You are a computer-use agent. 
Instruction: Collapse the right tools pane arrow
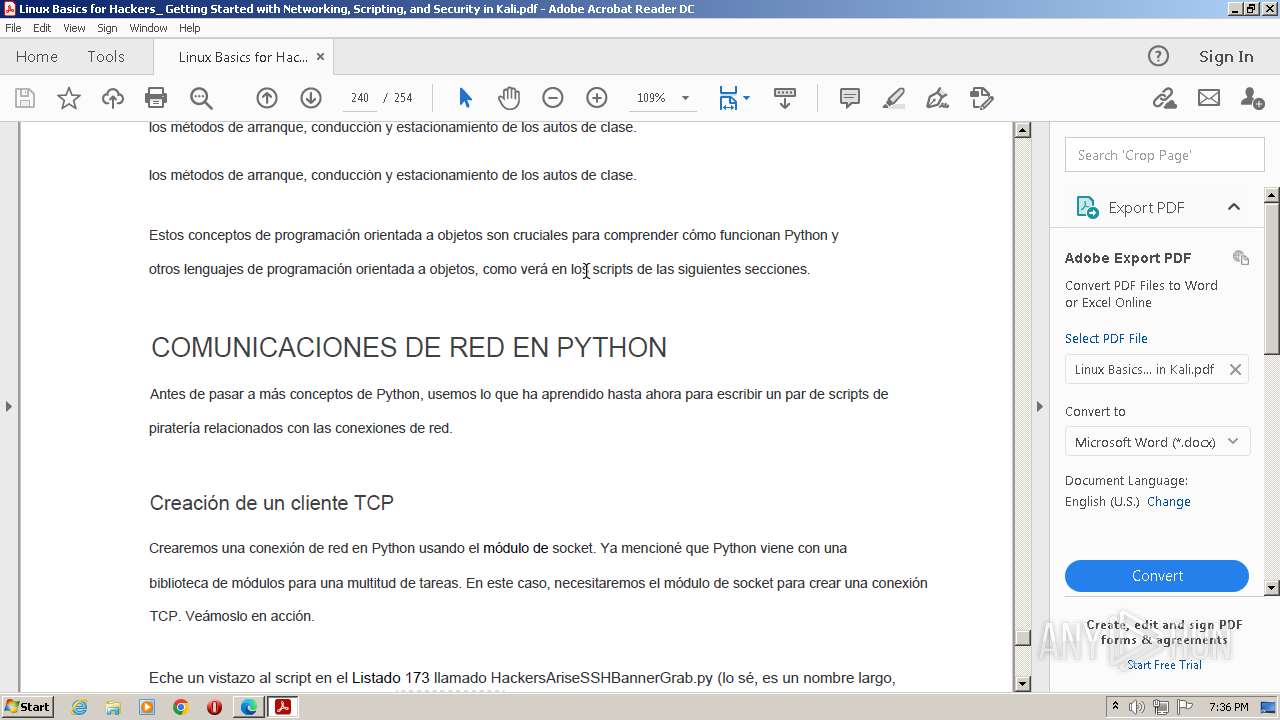(1039, 406)
